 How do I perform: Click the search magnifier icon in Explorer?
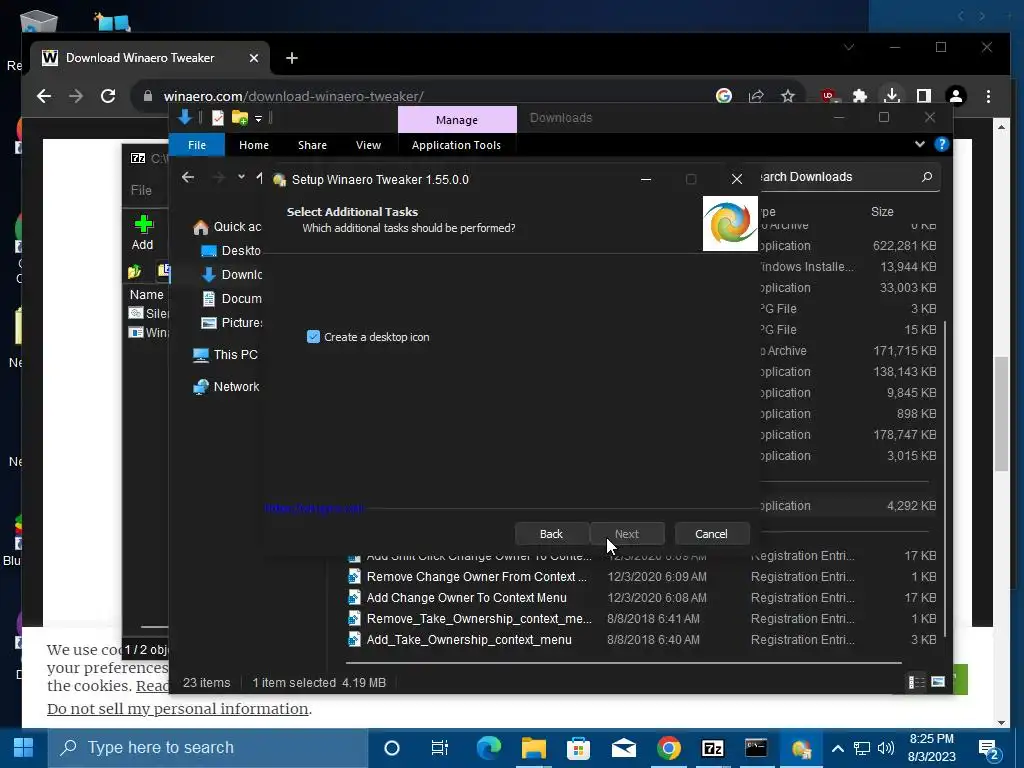coord(926,177)
